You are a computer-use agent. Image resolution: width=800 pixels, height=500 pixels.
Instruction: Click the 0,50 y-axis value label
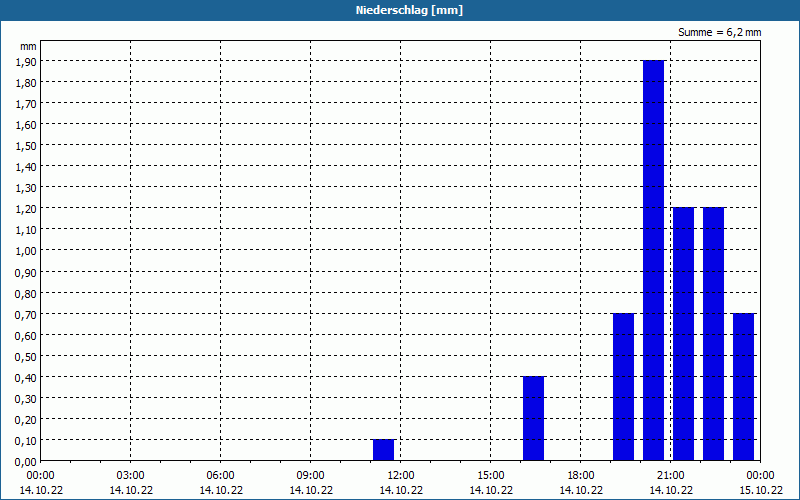click(26, 356)
